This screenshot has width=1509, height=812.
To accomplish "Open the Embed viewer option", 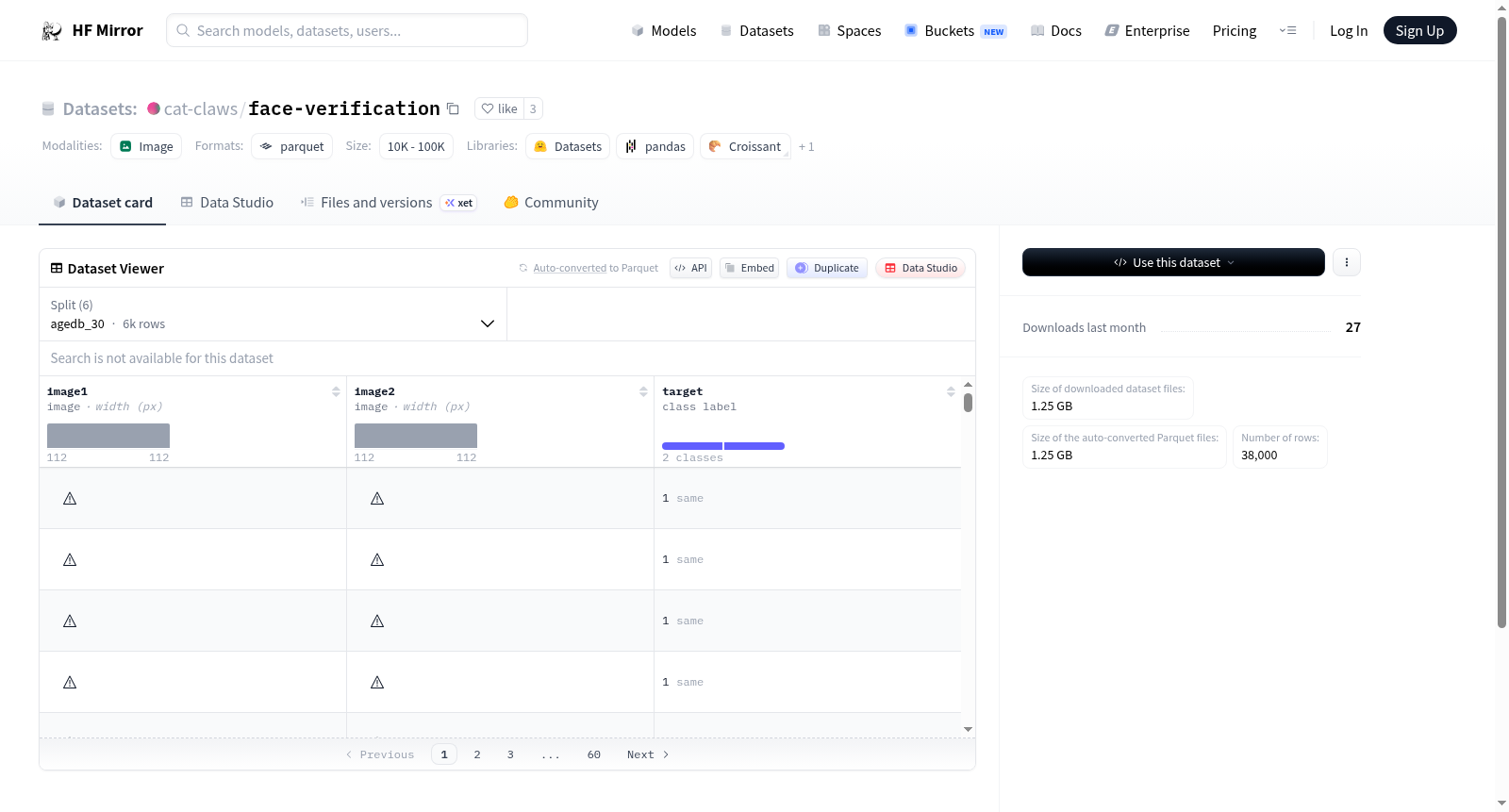I will coord(749,268).
